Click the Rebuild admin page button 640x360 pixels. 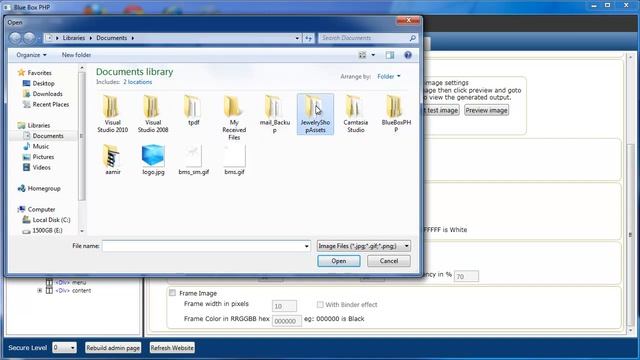tap(113, 348)
